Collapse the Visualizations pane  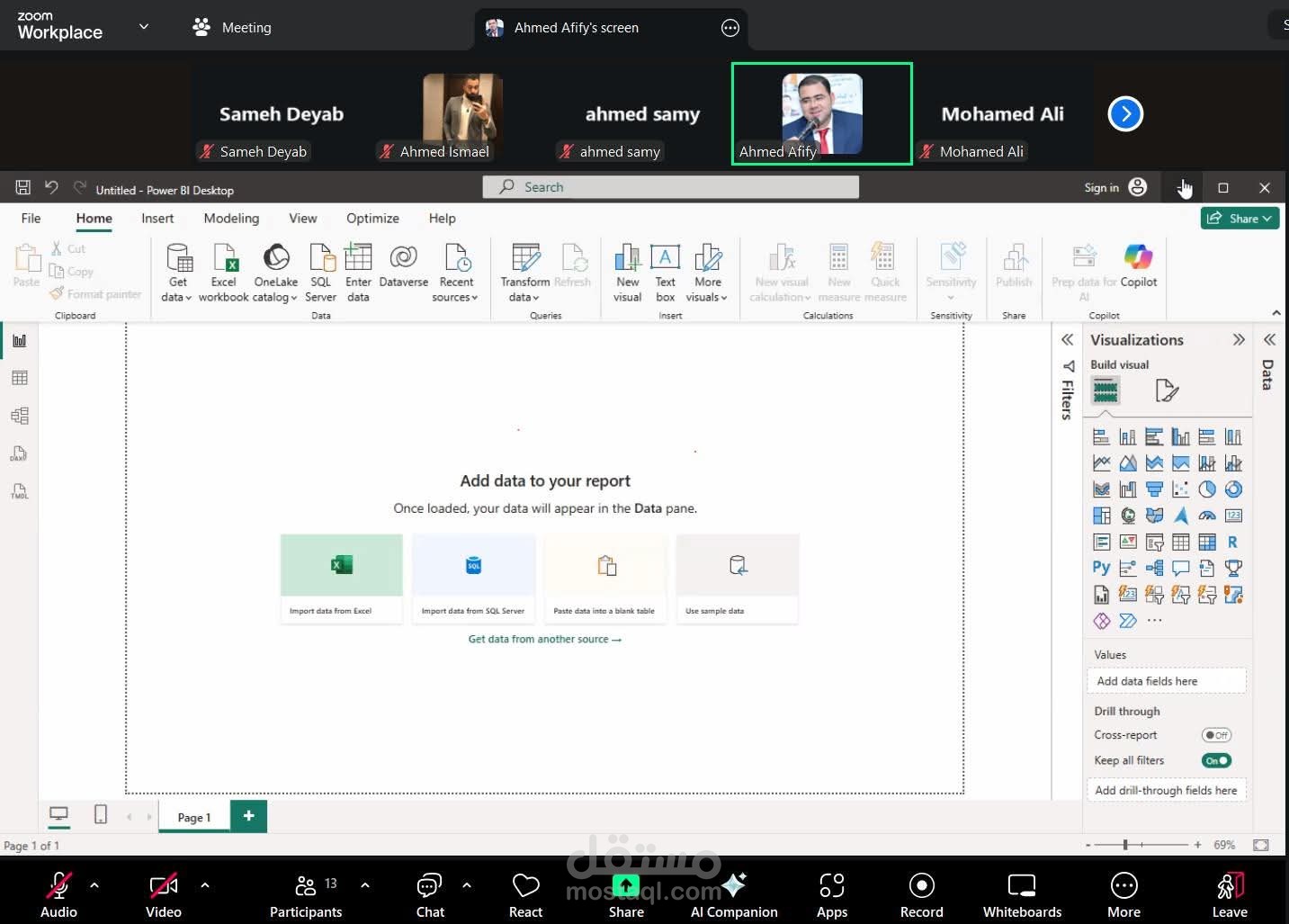pyautogui.click(x=1239, y=340)
